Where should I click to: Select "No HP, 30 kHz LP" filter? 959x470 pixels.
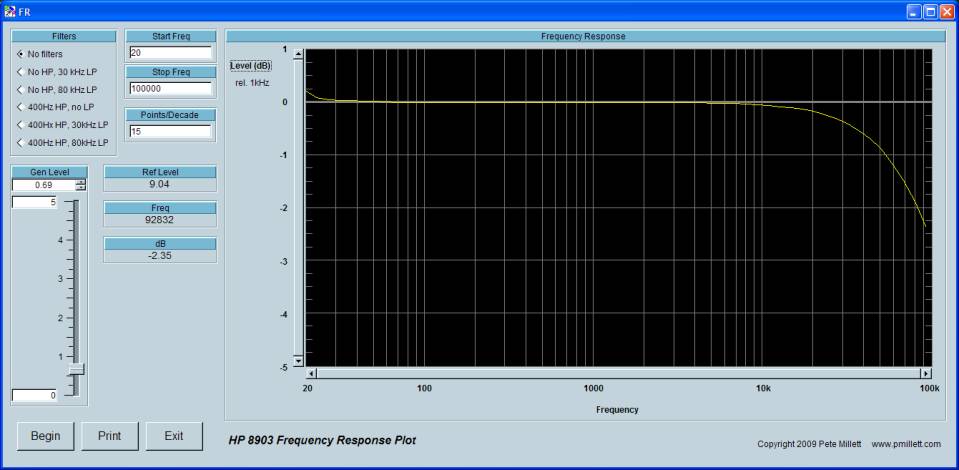[21, 72]
